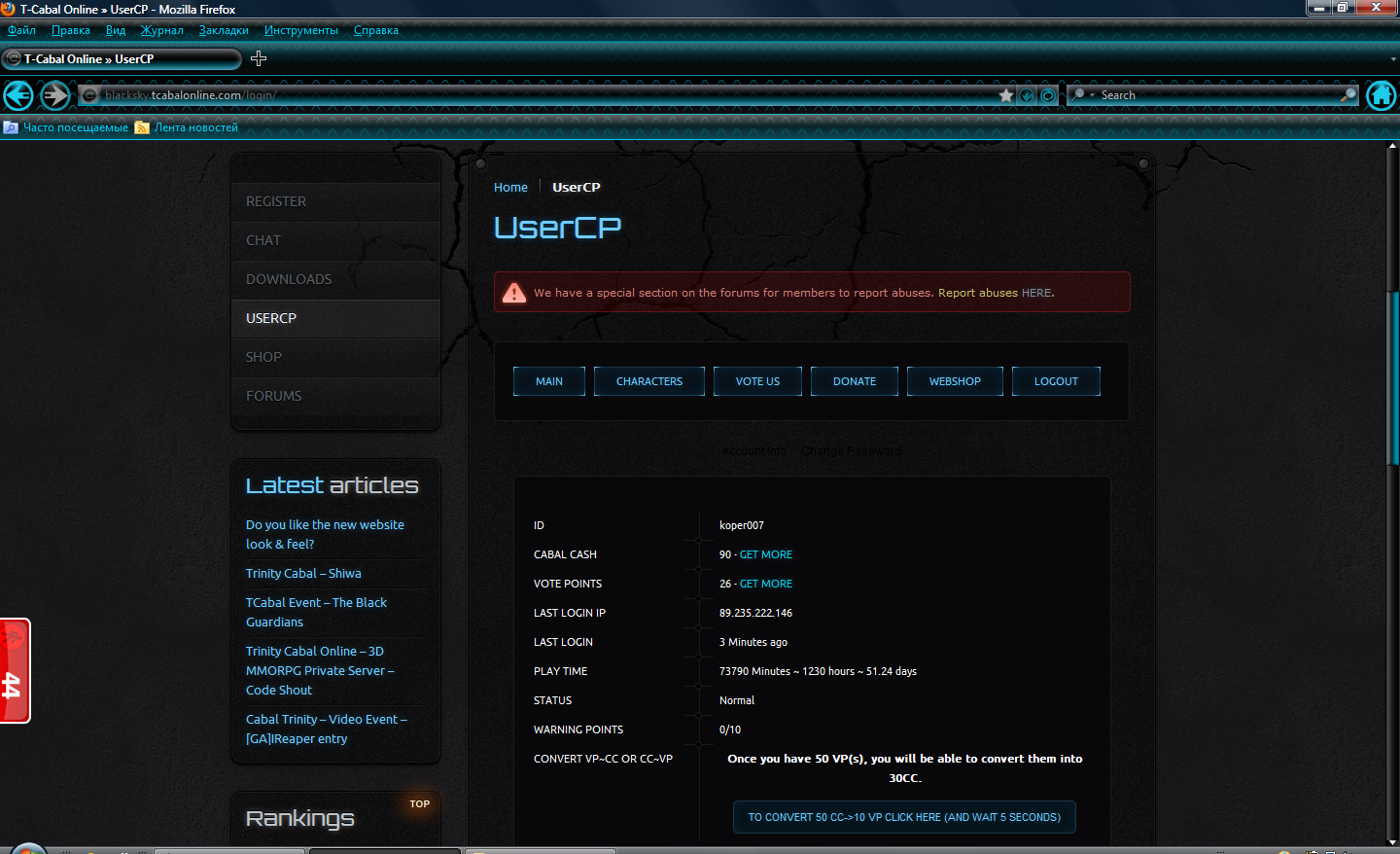The height and width of the screenshot is (854, 1400).
Task: Open the FORUMS sidebar item
Action: tap(335, 396)
